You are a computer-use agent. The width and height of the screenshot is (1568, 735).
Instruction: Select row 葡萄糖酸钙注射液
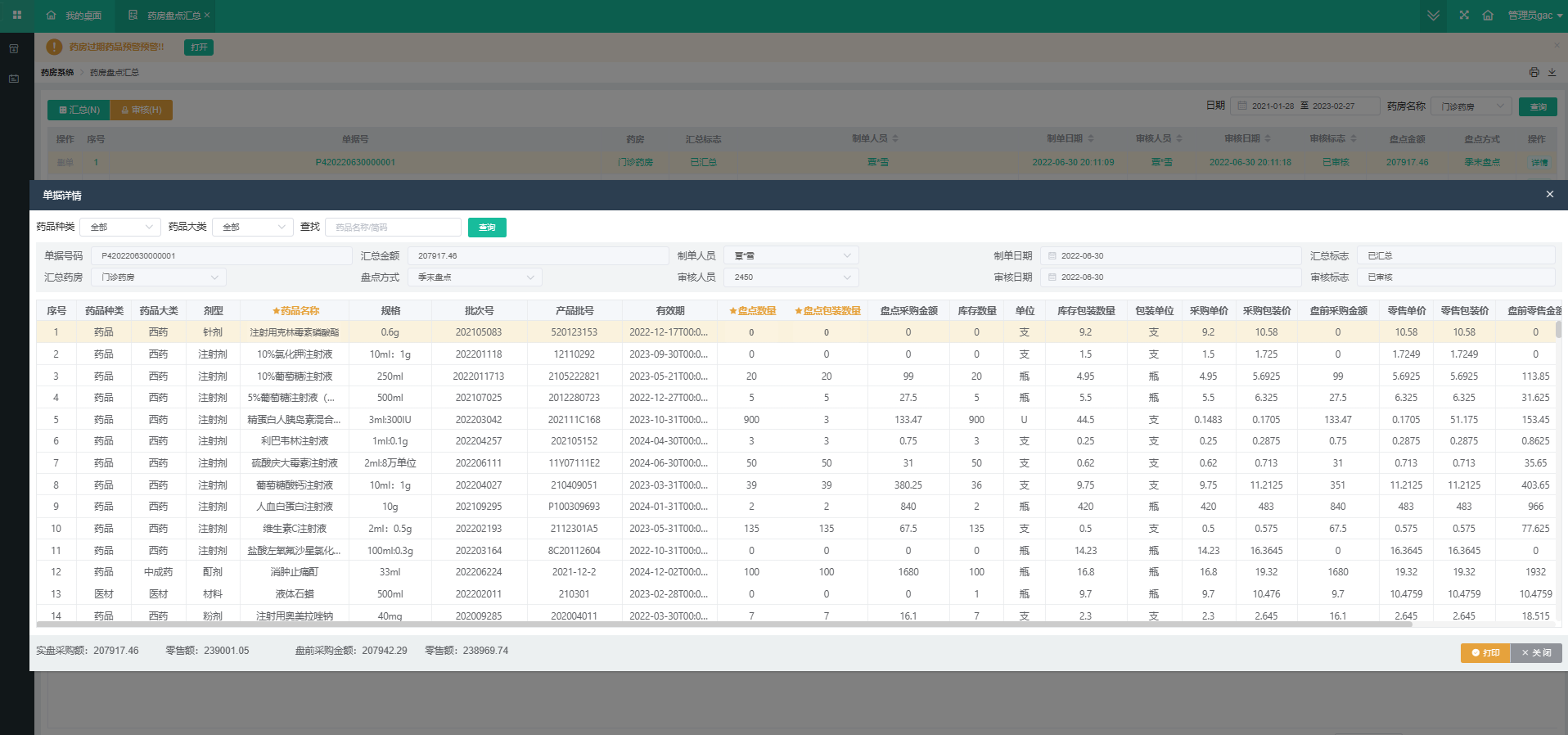(x=798, y=485)
